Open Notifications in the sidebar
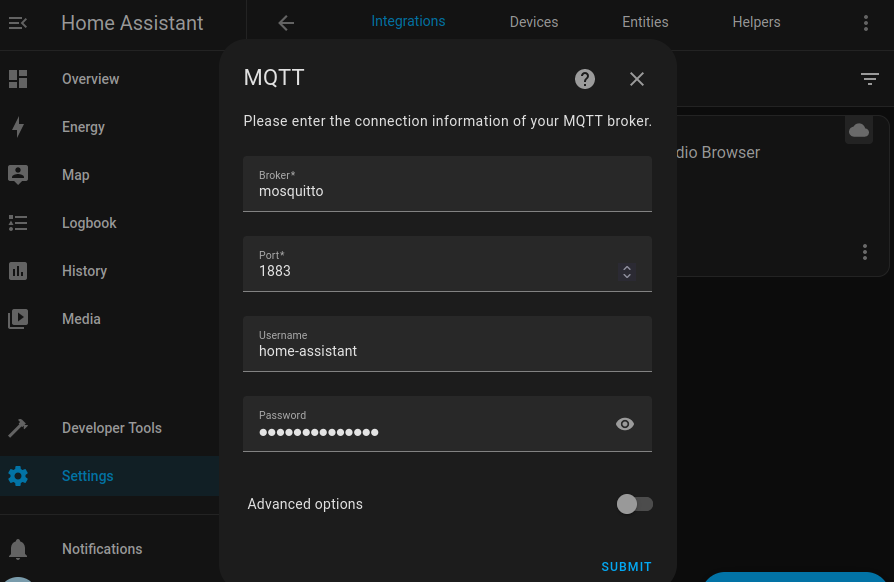894x582 pixels. (x=109, y=549)
